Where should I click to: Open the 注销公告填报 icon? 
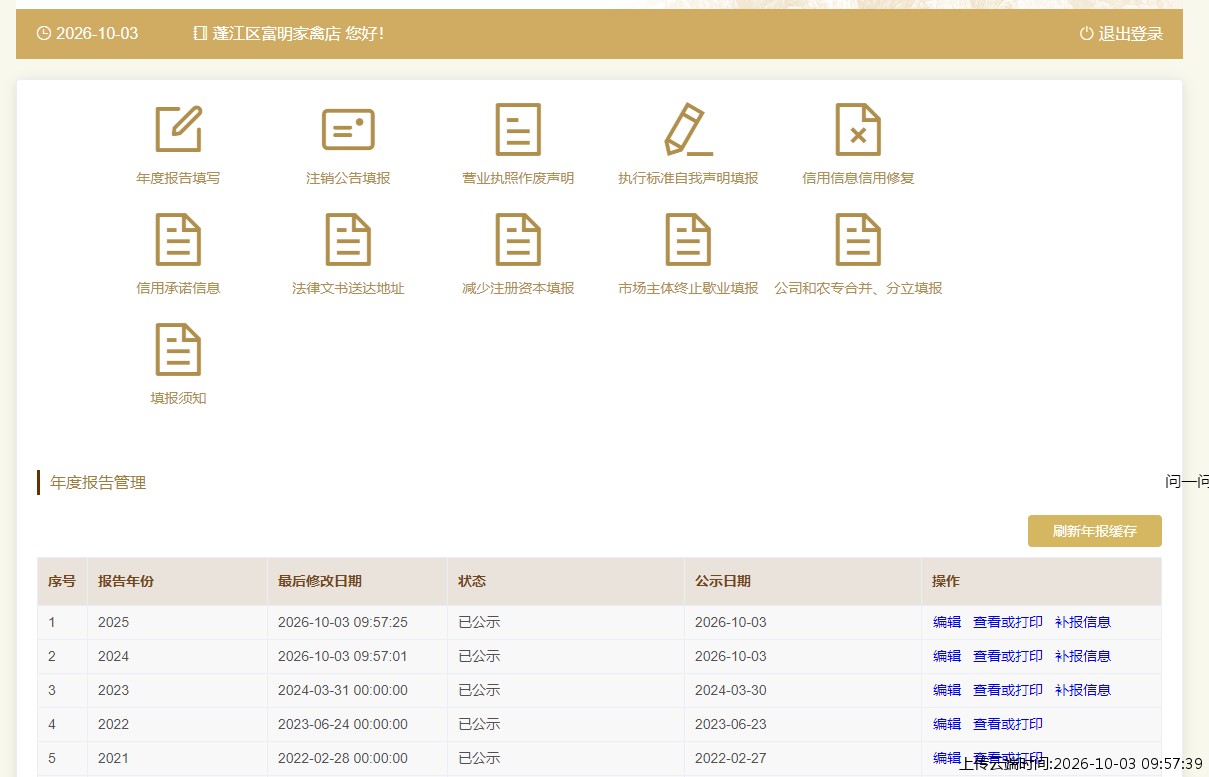coord(348,130)
